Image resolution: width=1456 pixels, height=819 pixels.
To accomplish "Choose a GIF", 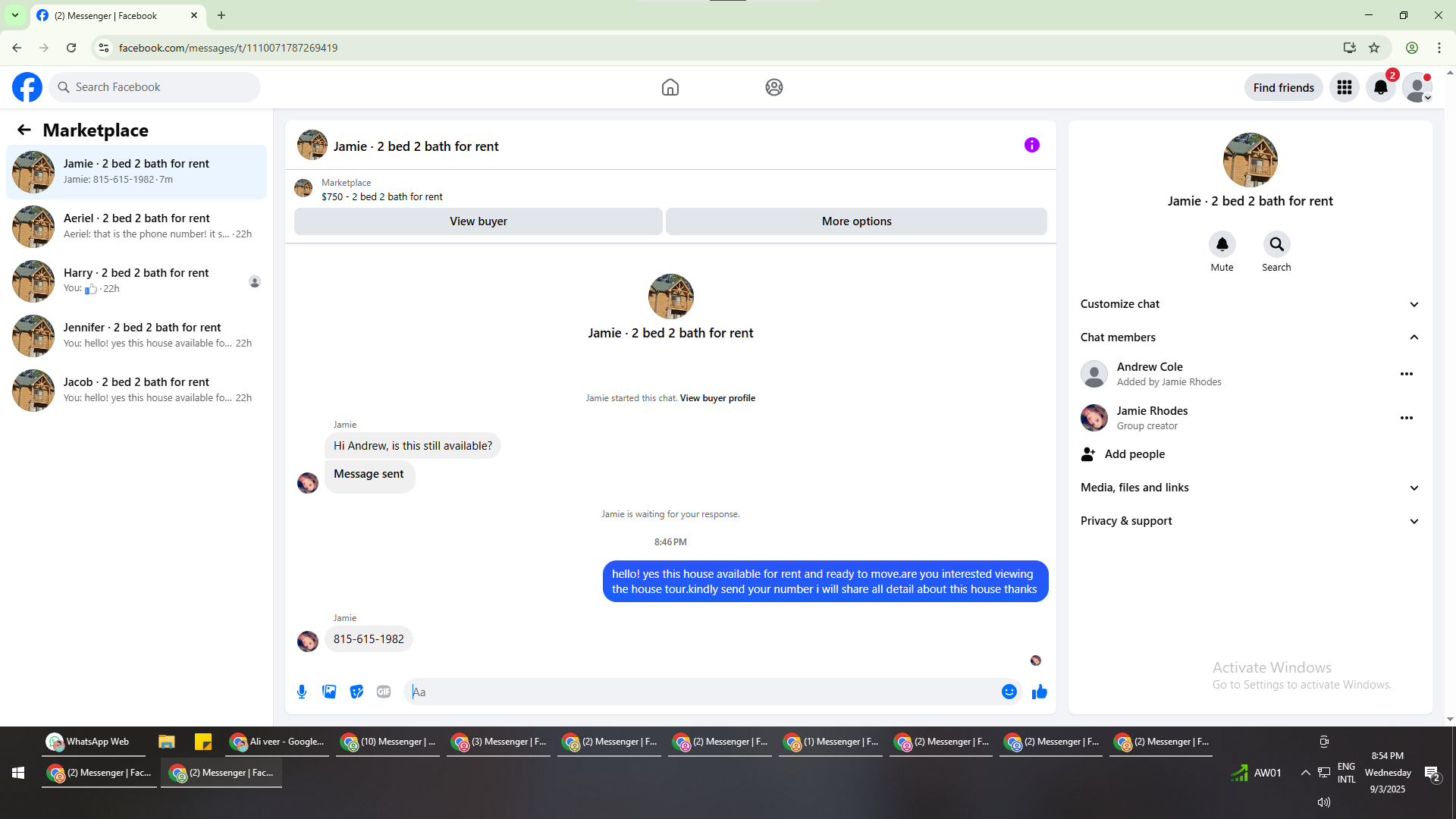I will [384, 692].
